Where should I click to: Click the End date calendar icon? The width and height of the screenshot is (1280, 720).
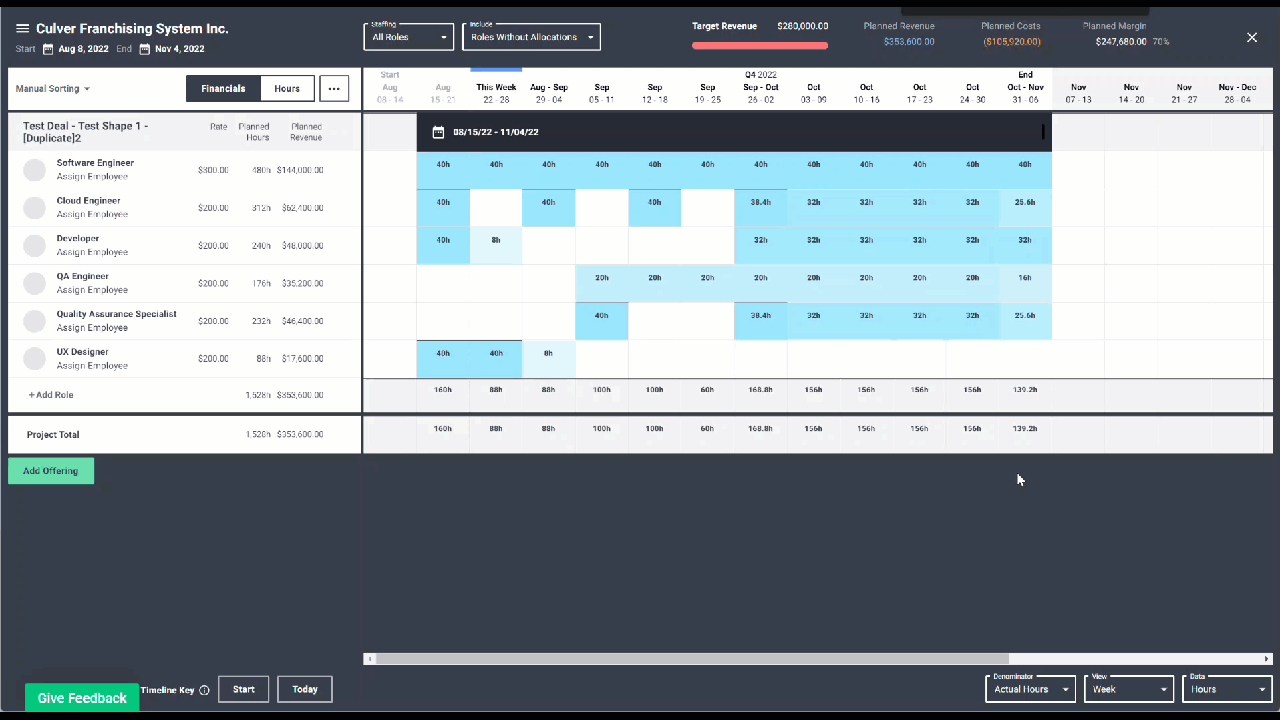pos(144,49)
